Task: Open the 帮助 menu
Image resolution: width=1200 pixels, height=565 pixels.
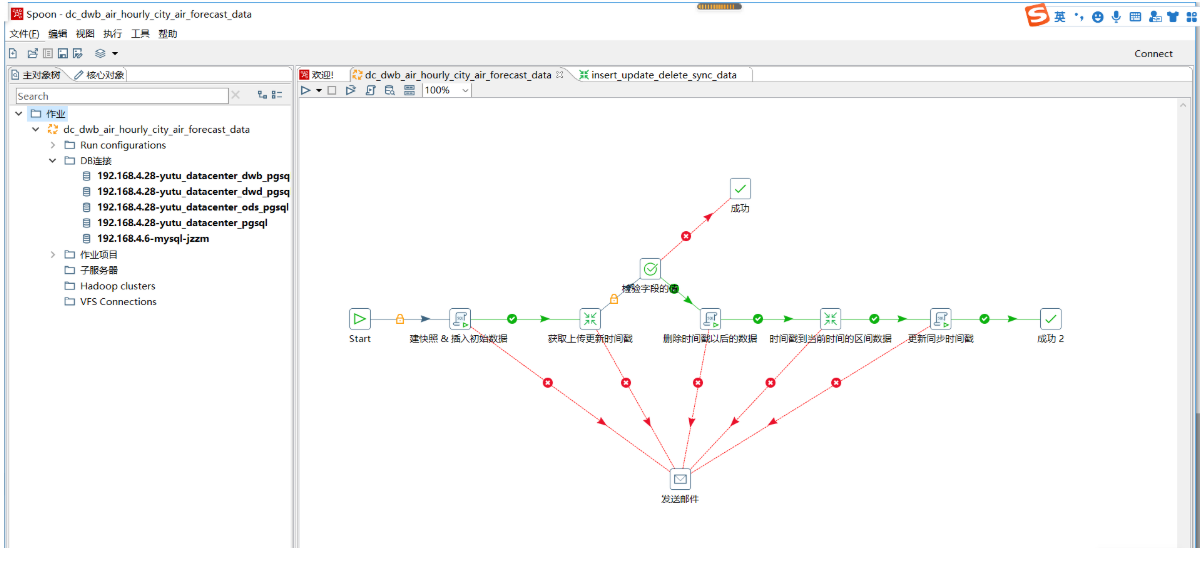Action: pyautogui.click(x=168, y=34)
